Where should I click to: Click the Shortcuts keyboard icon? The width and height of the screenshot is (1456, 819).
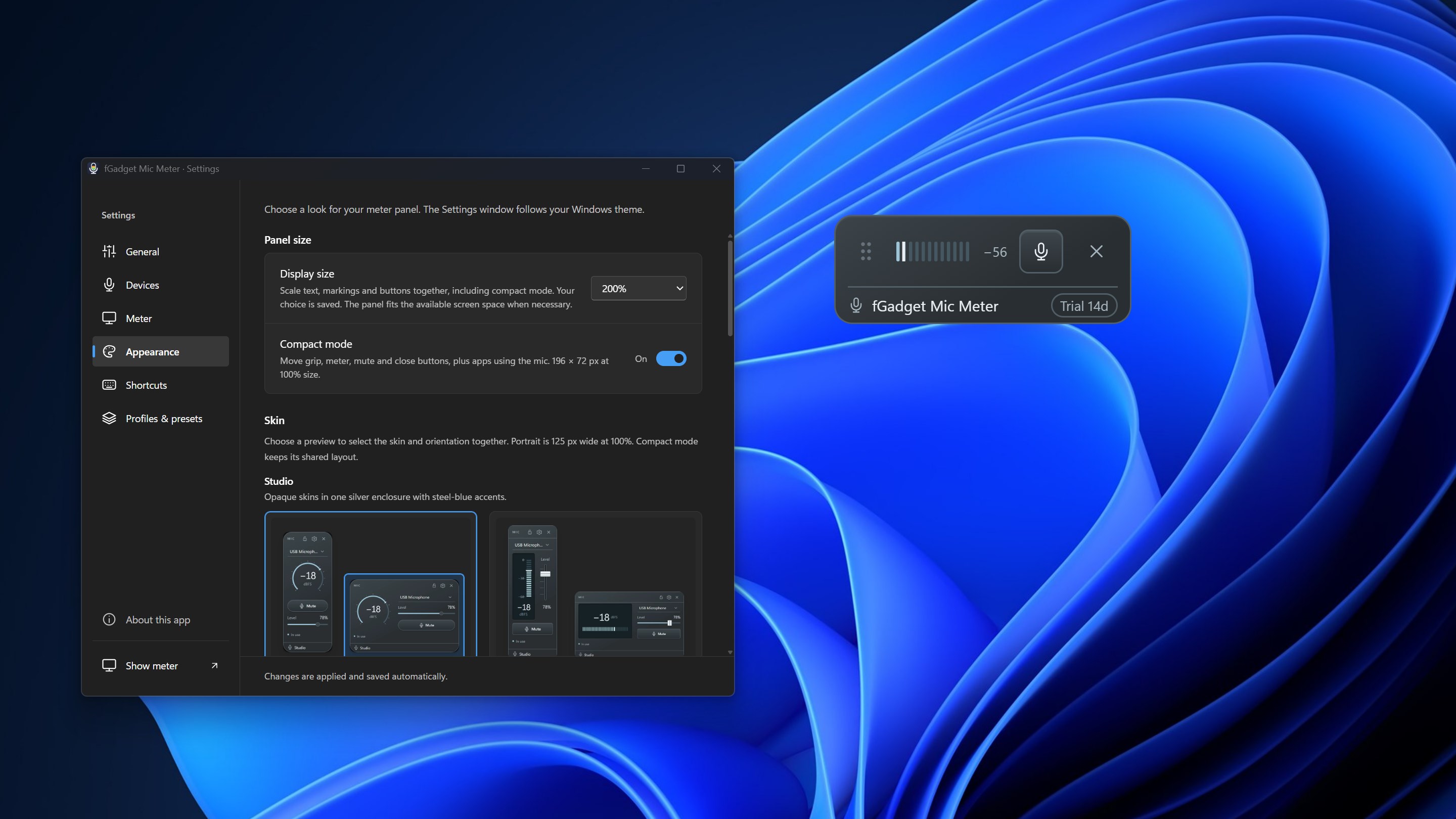click(x=109, y=385)
